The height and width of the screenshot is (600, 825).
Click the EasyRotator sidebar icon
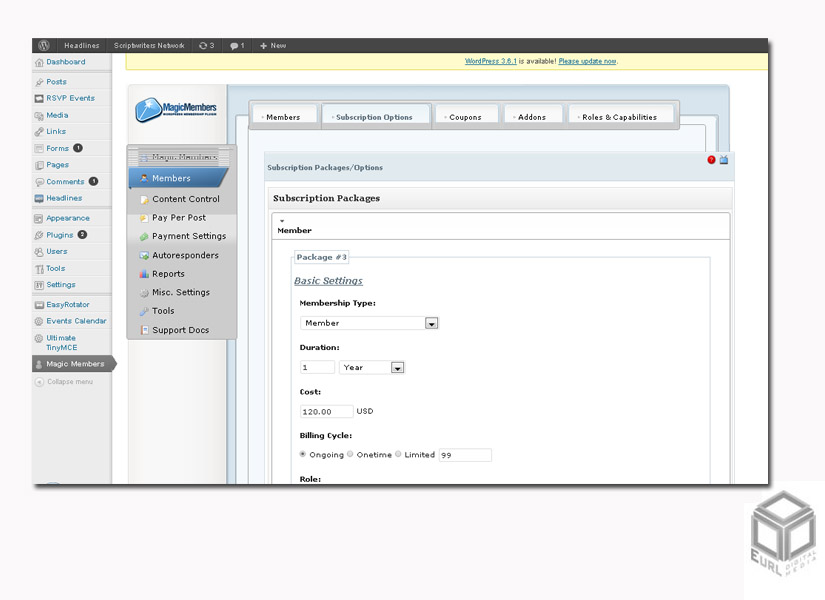[x=39, y=305]
